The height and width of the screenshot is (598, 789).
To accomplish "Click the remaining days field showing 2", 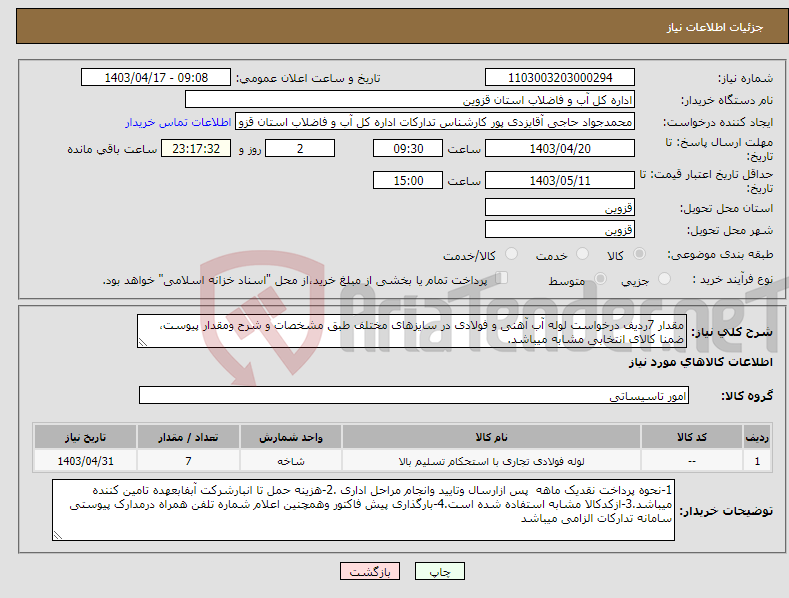I will (x=300, y=148).
